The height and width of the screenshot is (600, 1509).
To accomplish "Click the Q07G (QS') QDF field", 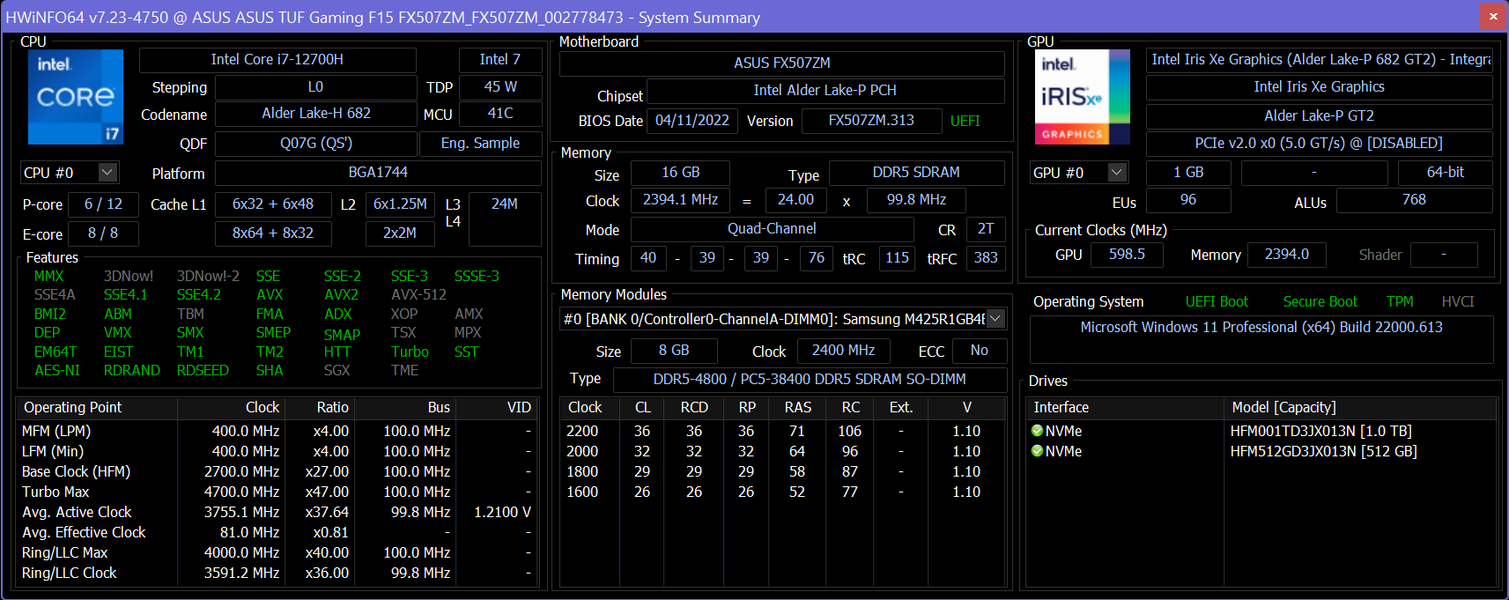I will point(315,143).
